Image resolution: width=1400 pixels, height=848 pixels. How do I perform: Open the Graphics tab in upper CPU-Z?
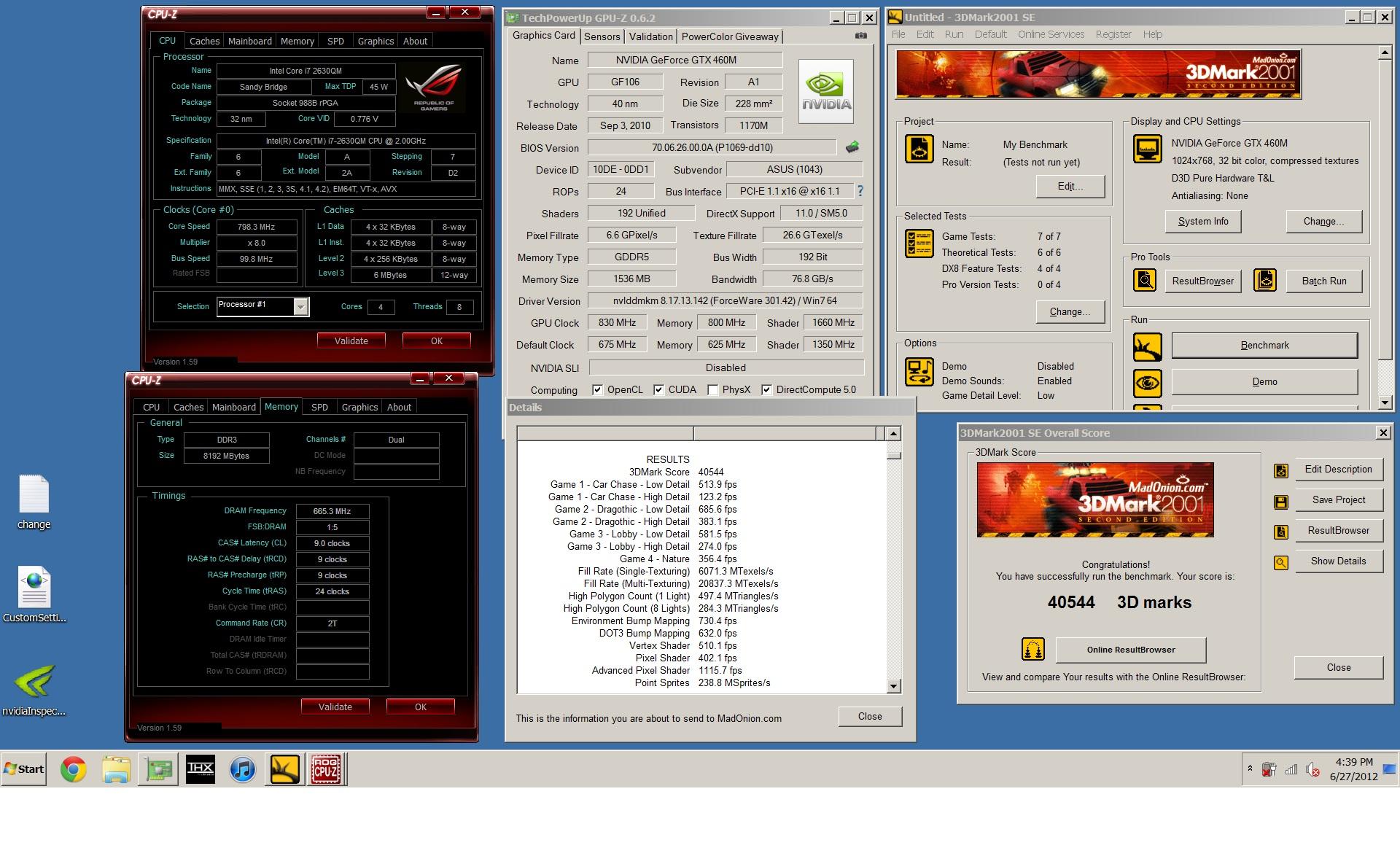(376, 41)
